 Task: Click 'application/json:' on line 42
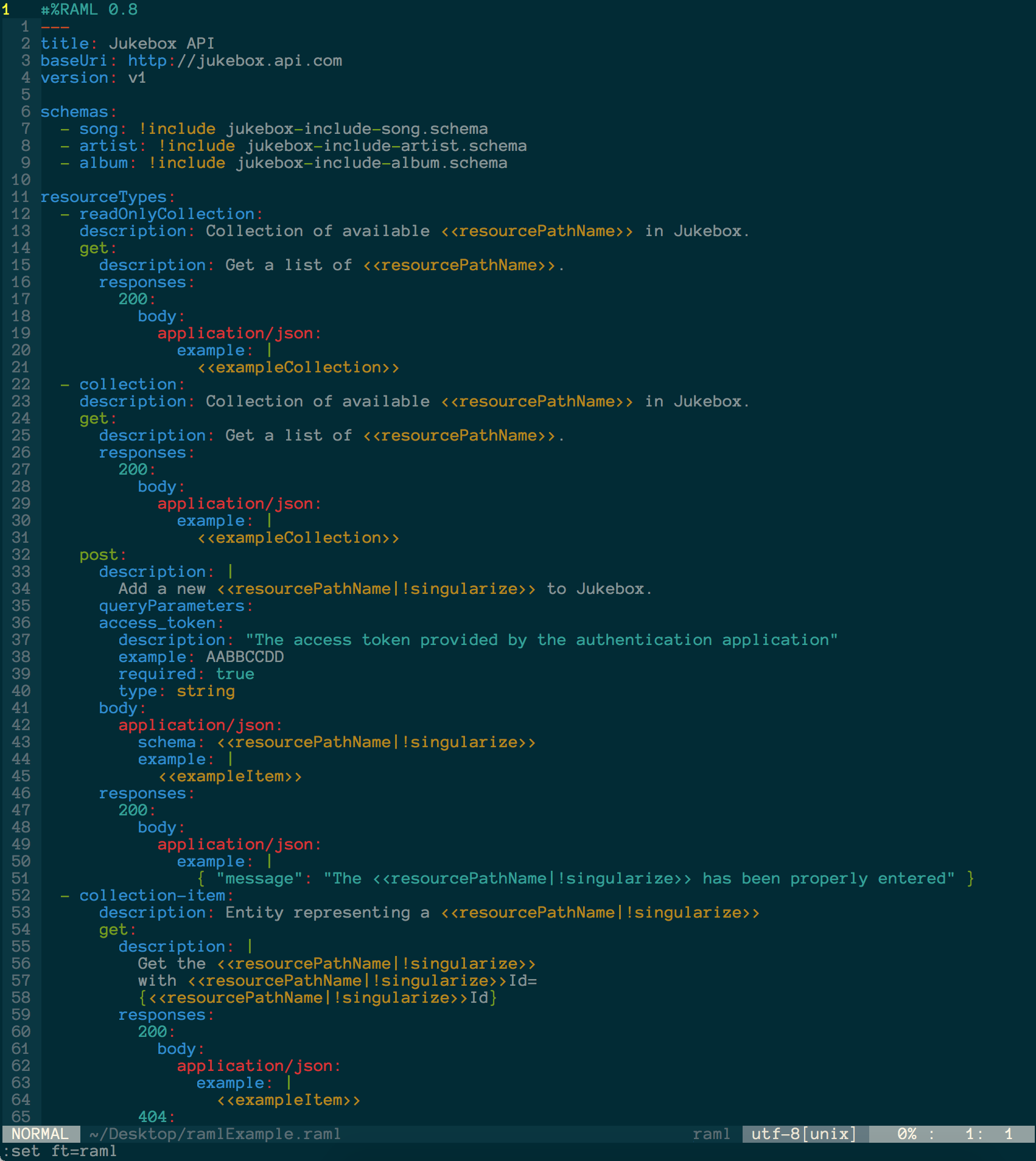(200, 725)
